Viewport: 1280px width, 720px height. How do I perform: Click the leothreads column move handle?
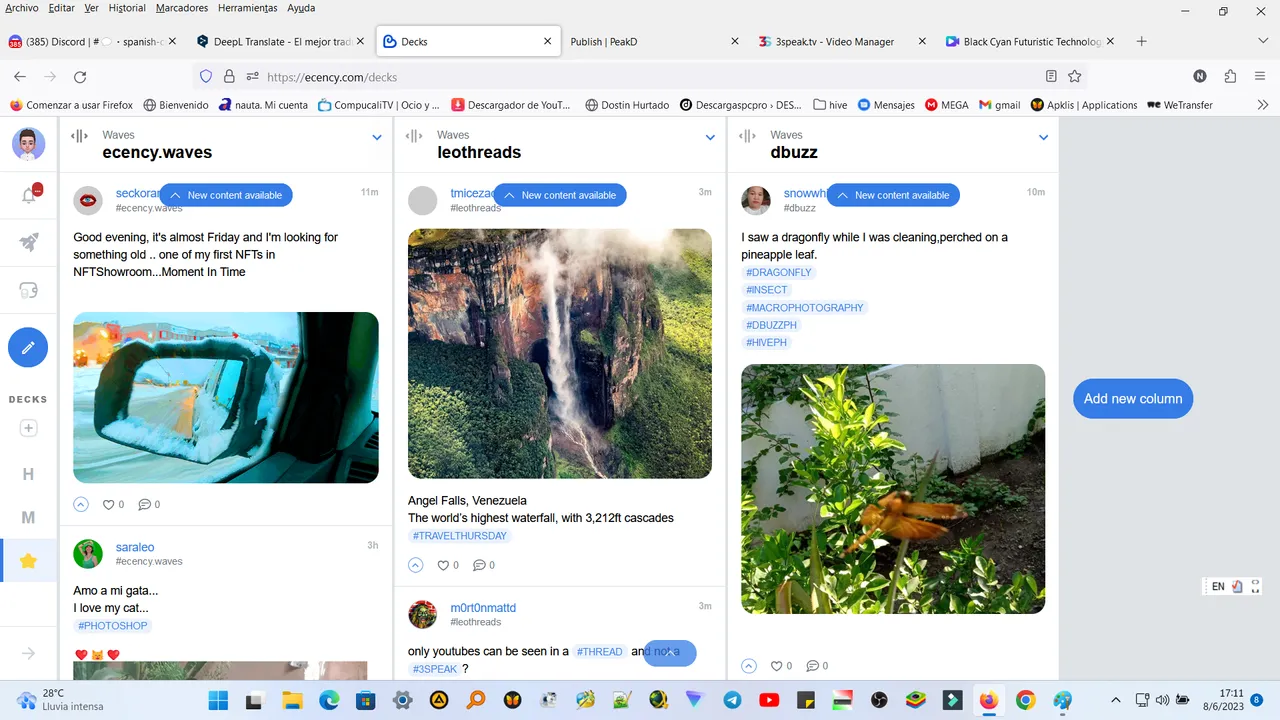[413, 137]
